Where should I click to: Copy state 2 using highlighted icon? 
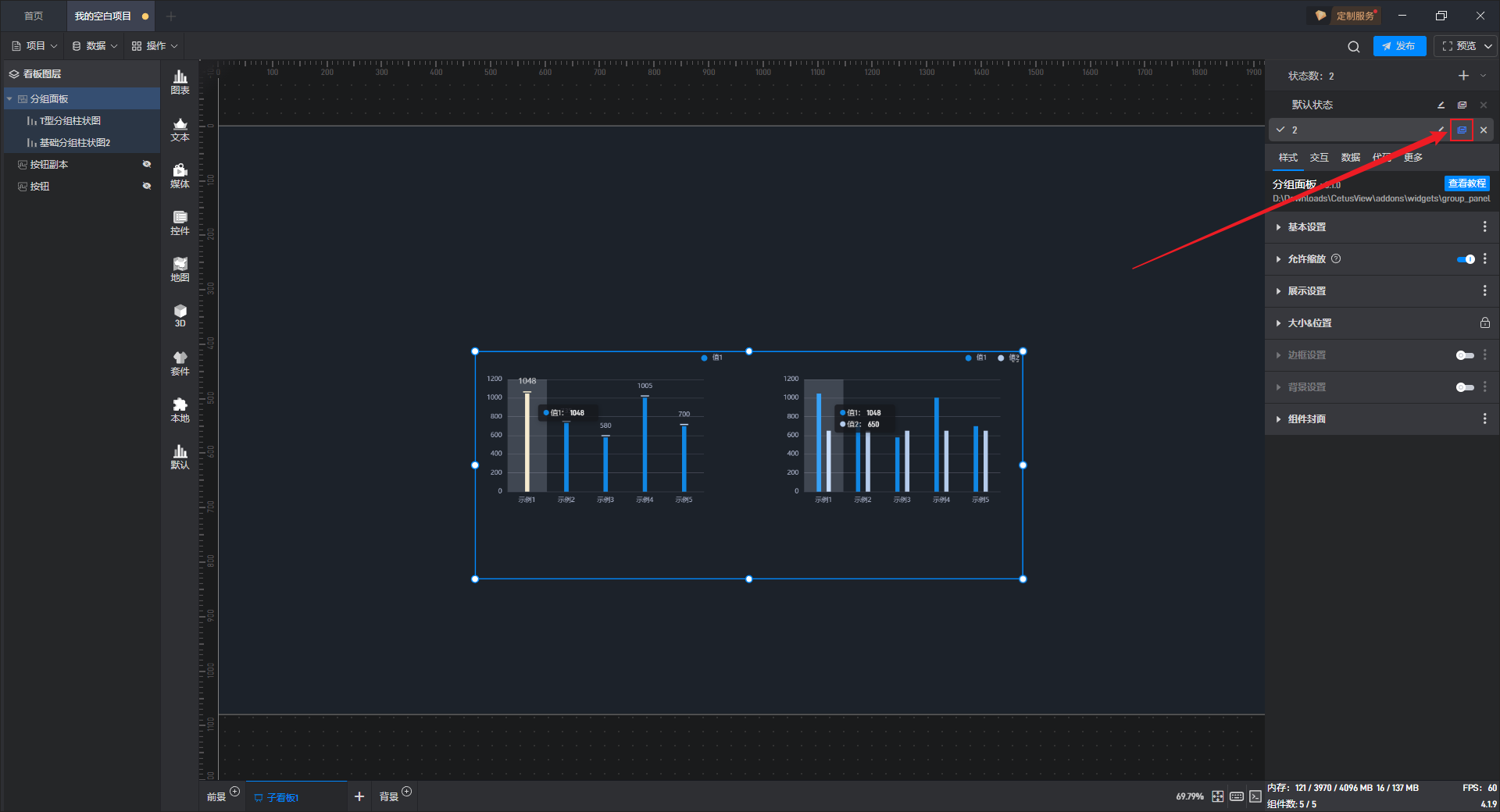1462,130
